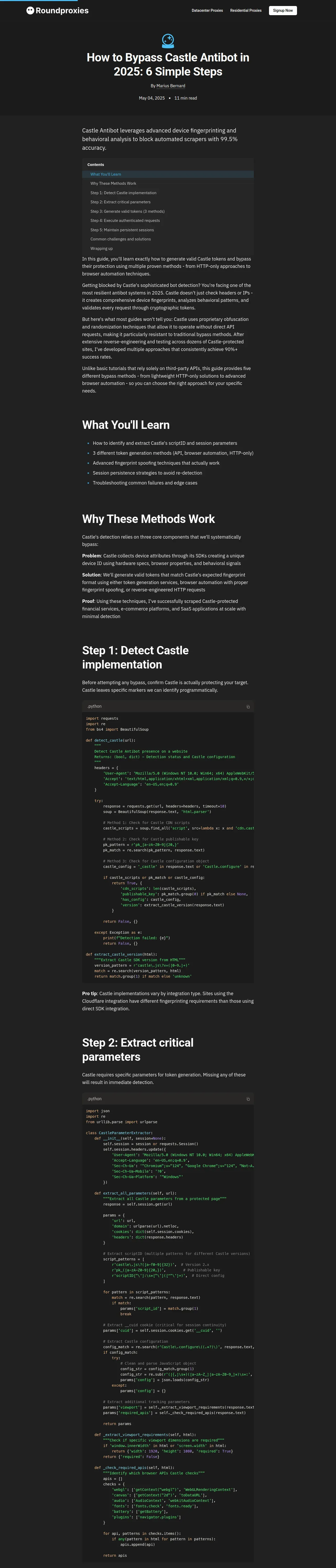
Task: Click the What You'll Learn heading
Action: [126, 425]
